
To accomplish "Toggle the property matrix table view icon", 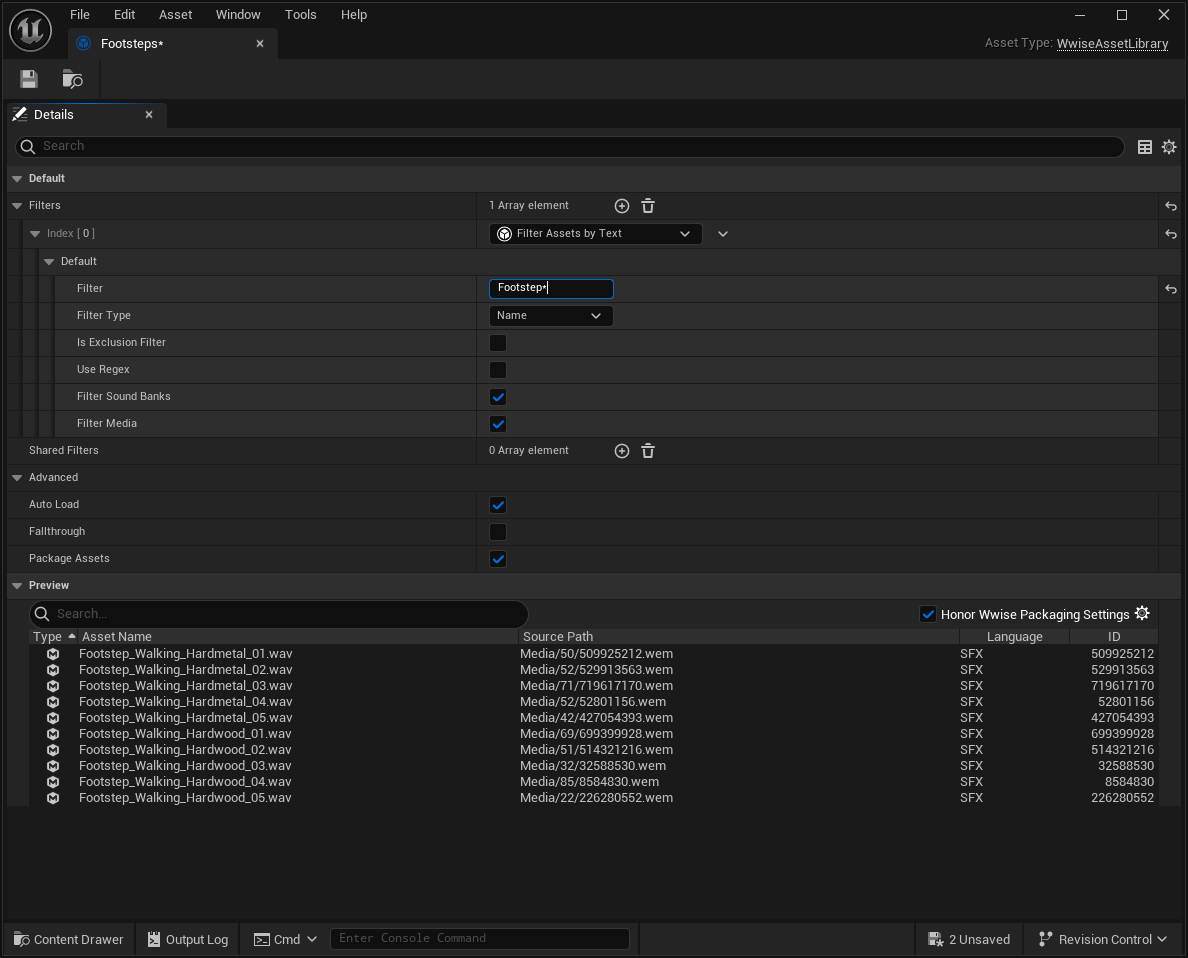I will pyautogui.click(x=1145, y=147).
